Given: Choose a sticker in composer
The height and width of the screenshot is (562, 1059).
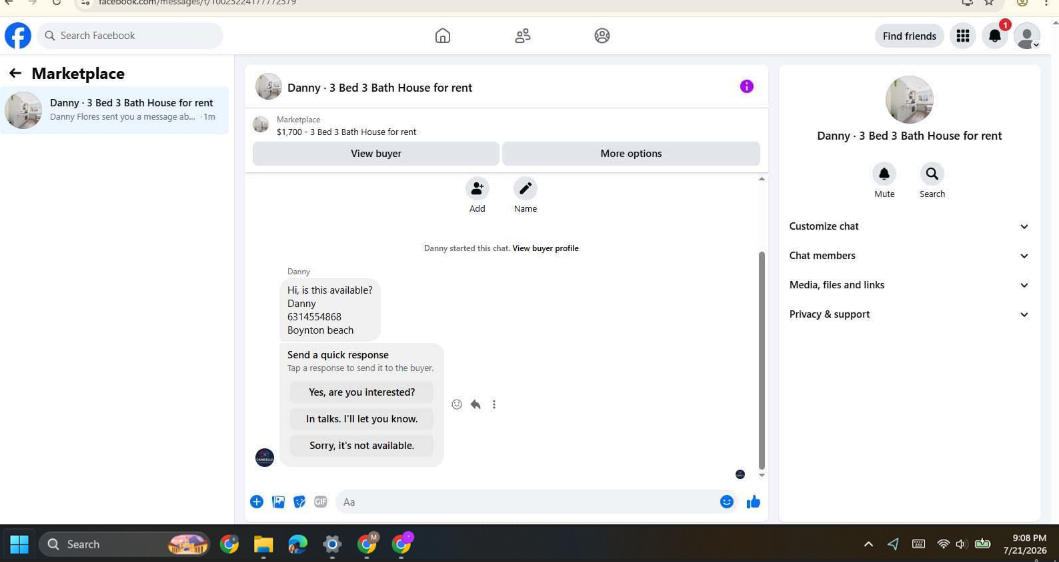Looking at the screenshot, I should click(x=299, y=501).
